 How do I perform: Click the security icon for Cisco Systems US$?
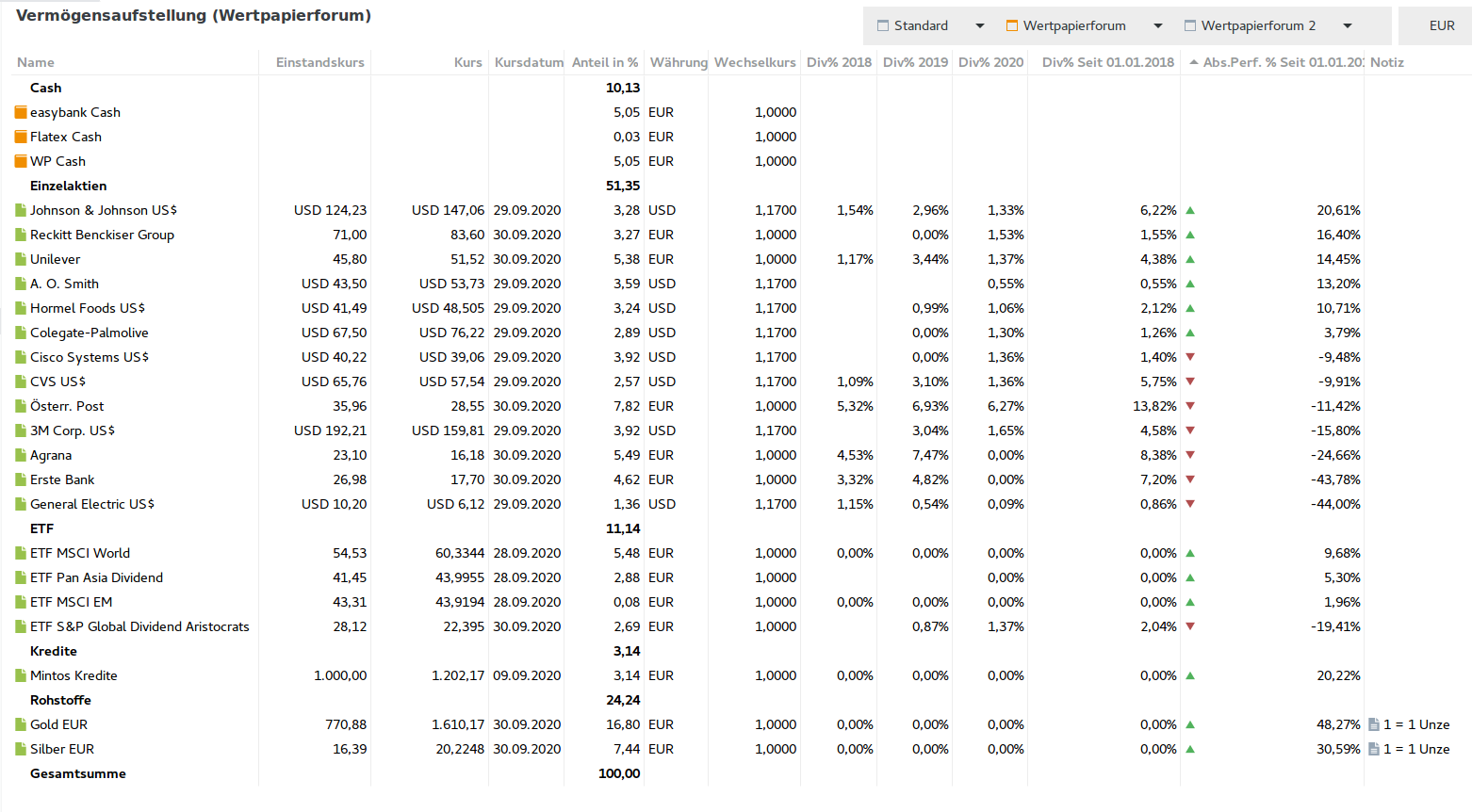(x=21, y=357)
